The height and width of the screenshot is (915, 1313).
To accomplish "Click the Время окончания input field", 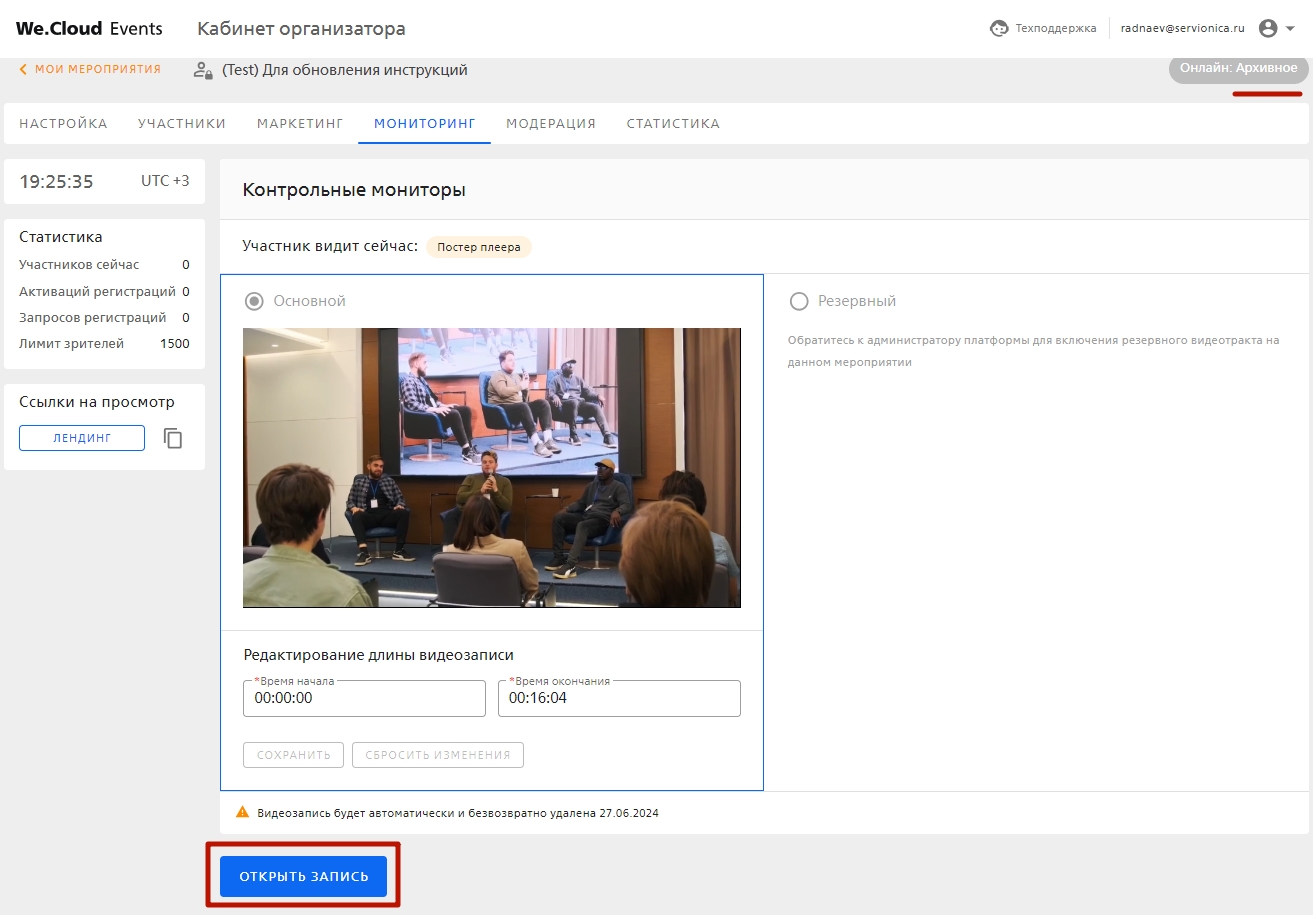I will click(x=619, y=698).
